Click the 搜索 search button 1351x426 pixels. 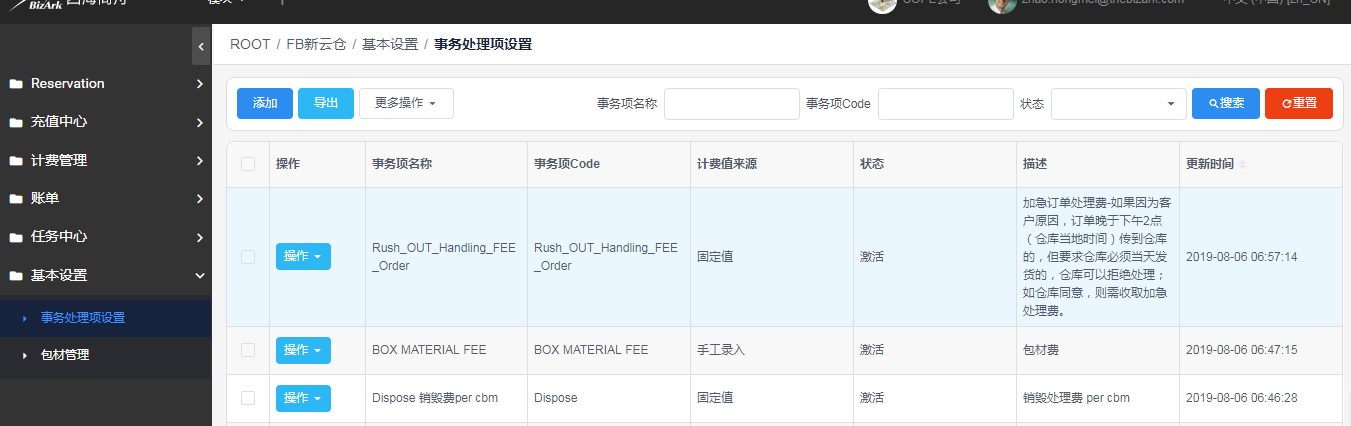(x=1226, y=103)
